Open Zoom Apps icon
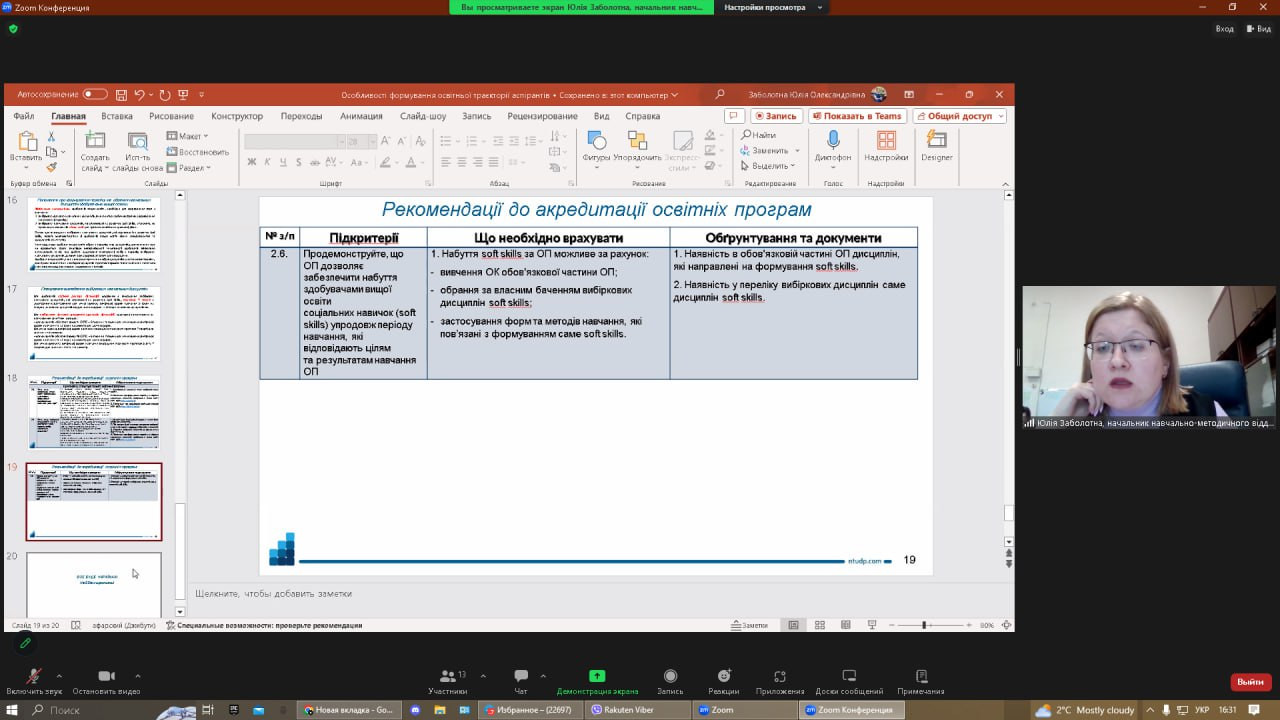The image size is (1280, 720). click(780, 677)
